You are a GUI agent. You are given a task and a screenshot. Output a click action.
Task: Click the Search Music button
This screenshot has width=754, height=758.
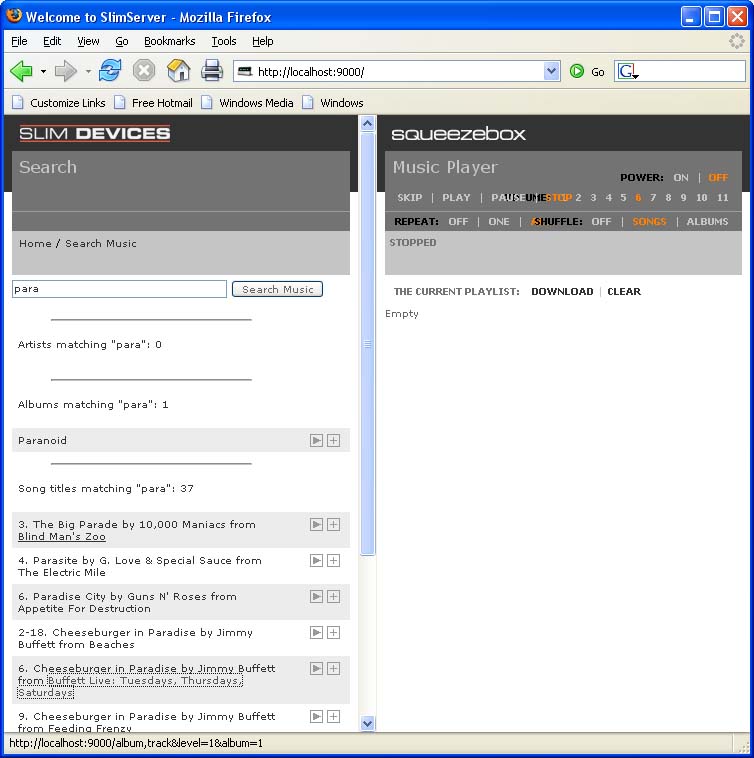[277, 289]
